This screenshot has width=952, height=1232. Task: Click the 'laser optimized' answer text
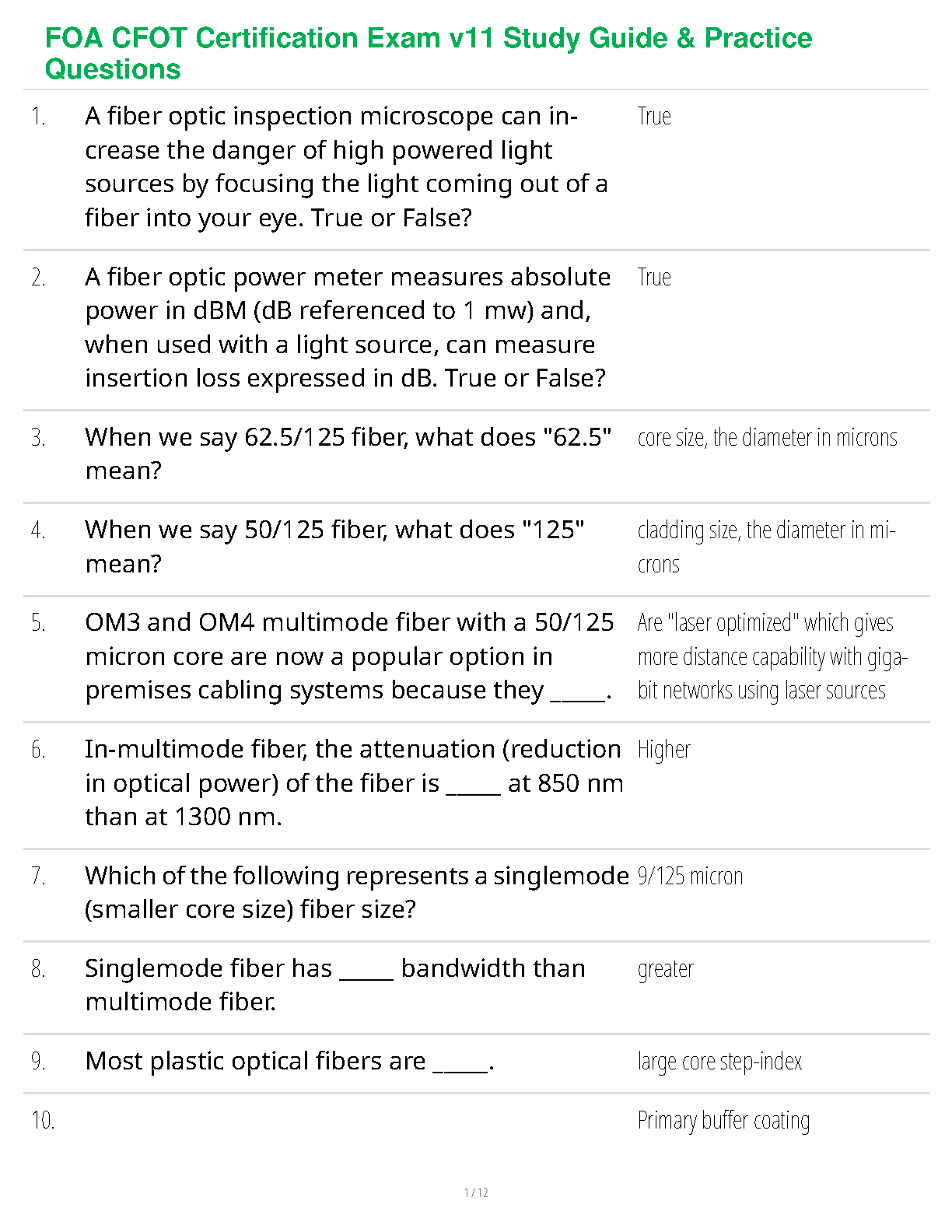pos(772,656)
